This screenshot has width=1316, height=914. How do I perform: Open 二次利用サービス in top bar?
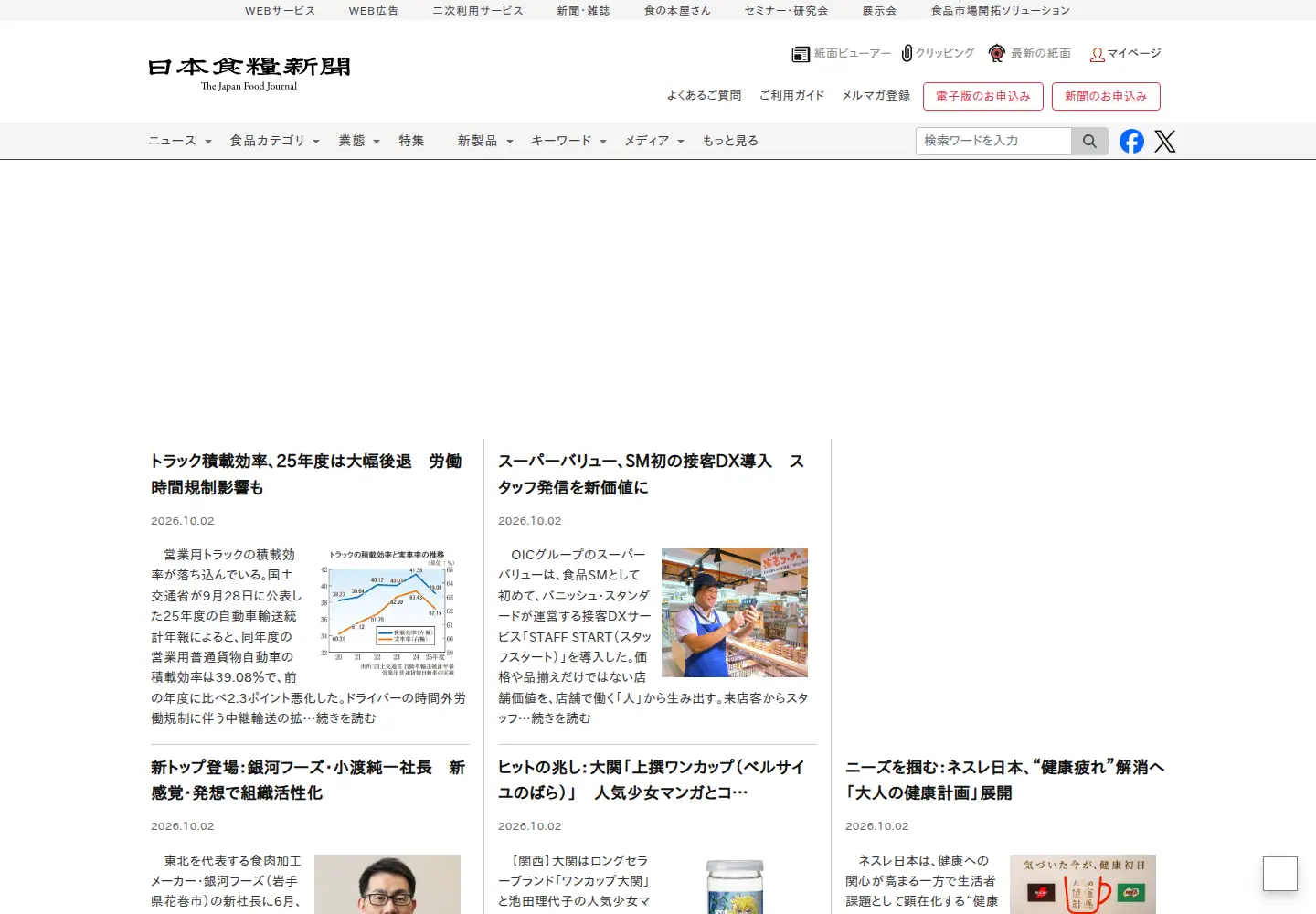[478, 11]
